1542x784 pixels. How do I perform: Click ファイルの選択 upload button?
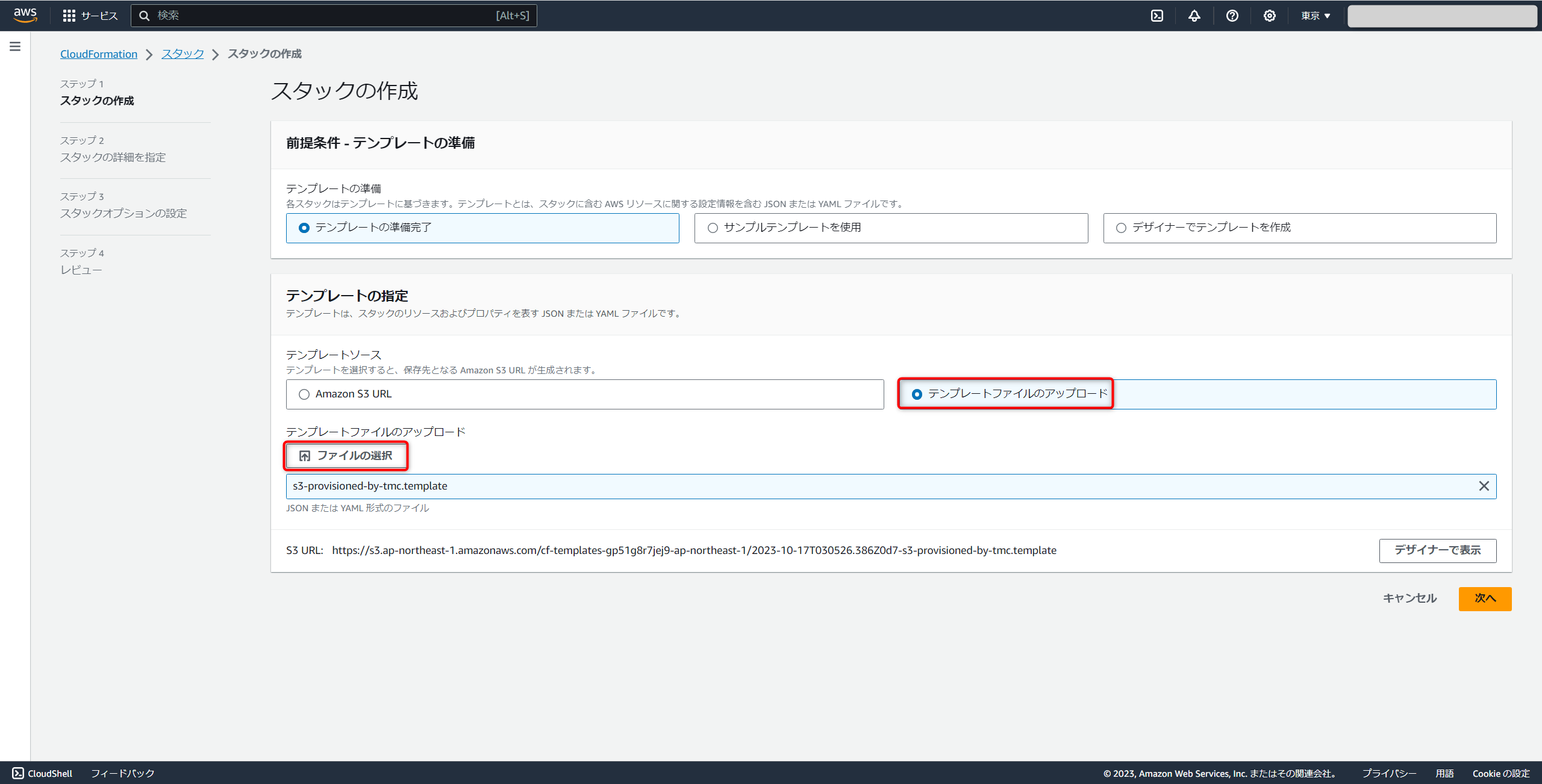(346, 456)
